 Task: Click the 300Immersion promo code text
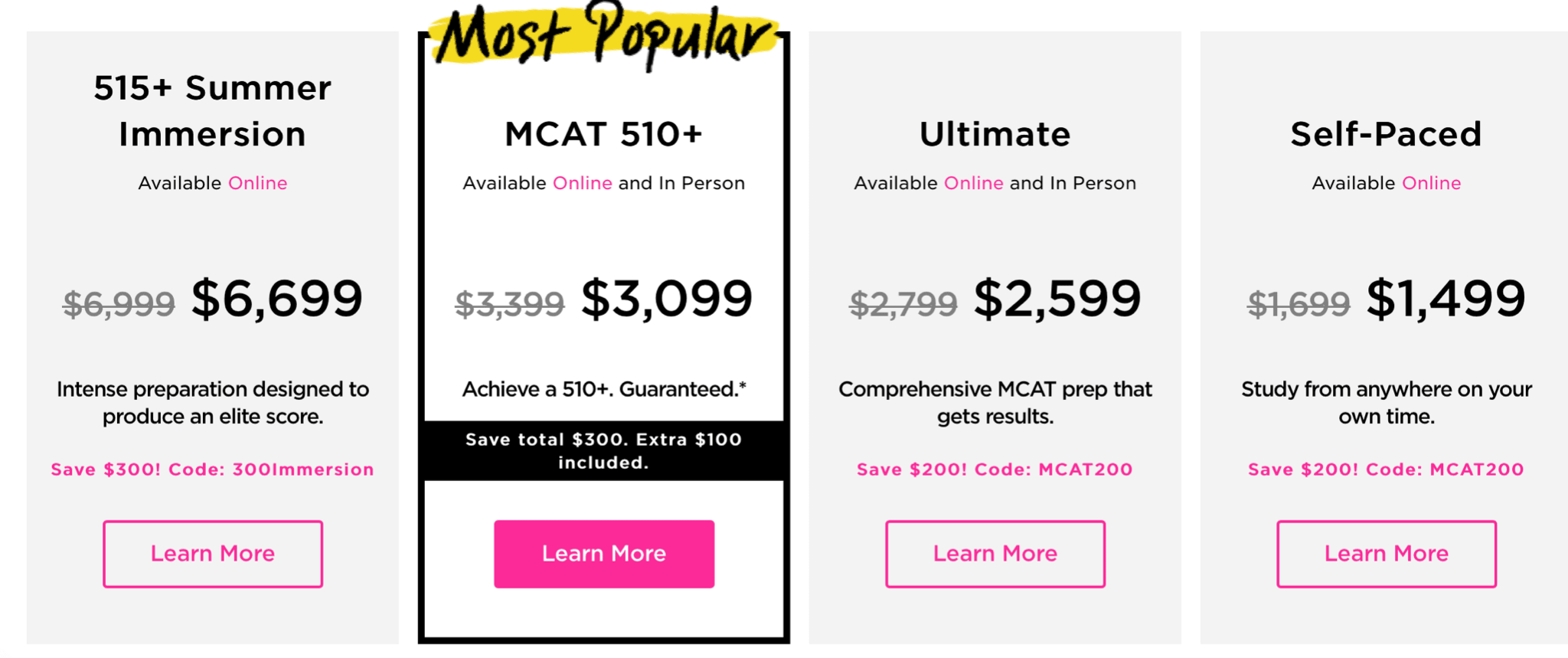click(303, 470)
